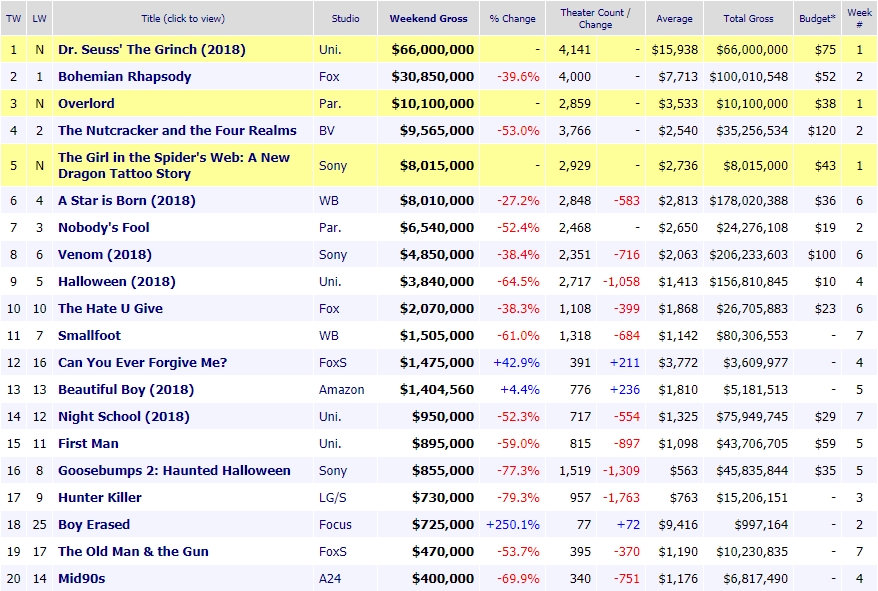Click the -1,763 theater change value
This screenshot has height=591, width=878.
point(621,497)
